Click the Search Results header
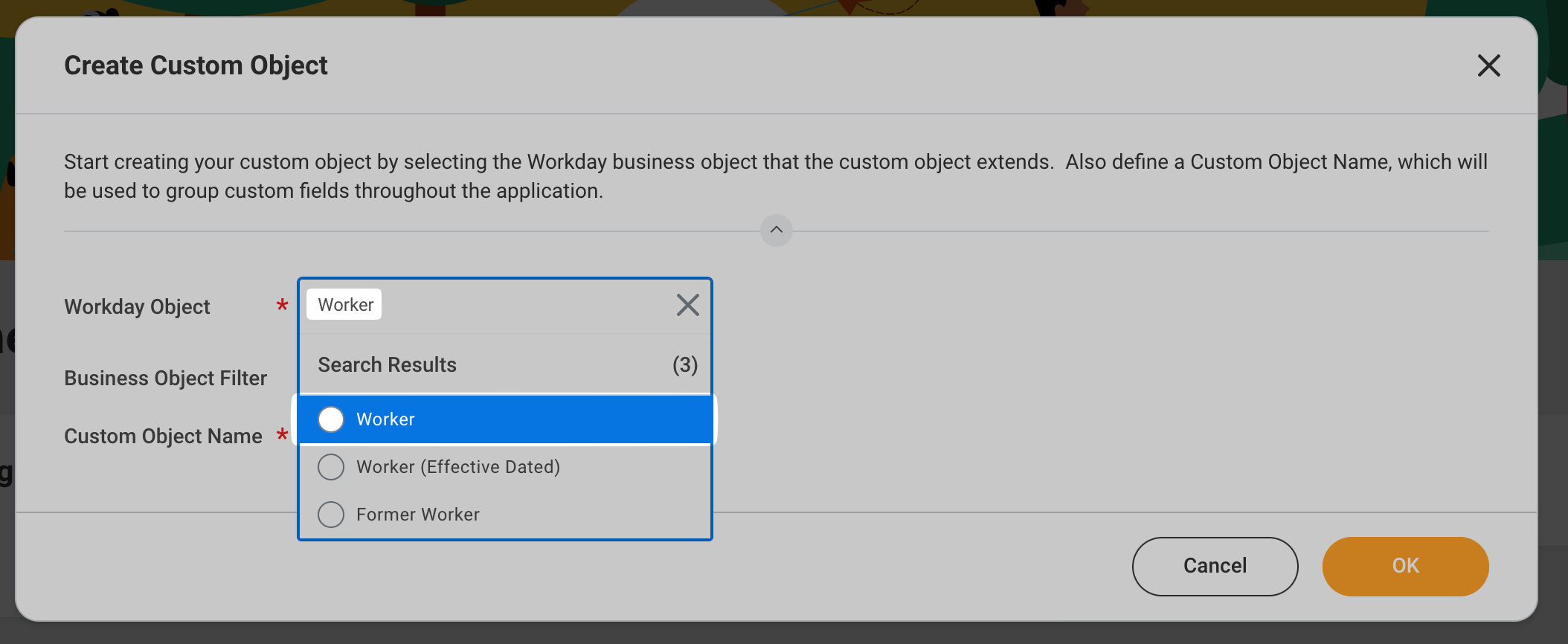1568x644 pixels. [387, 365]
